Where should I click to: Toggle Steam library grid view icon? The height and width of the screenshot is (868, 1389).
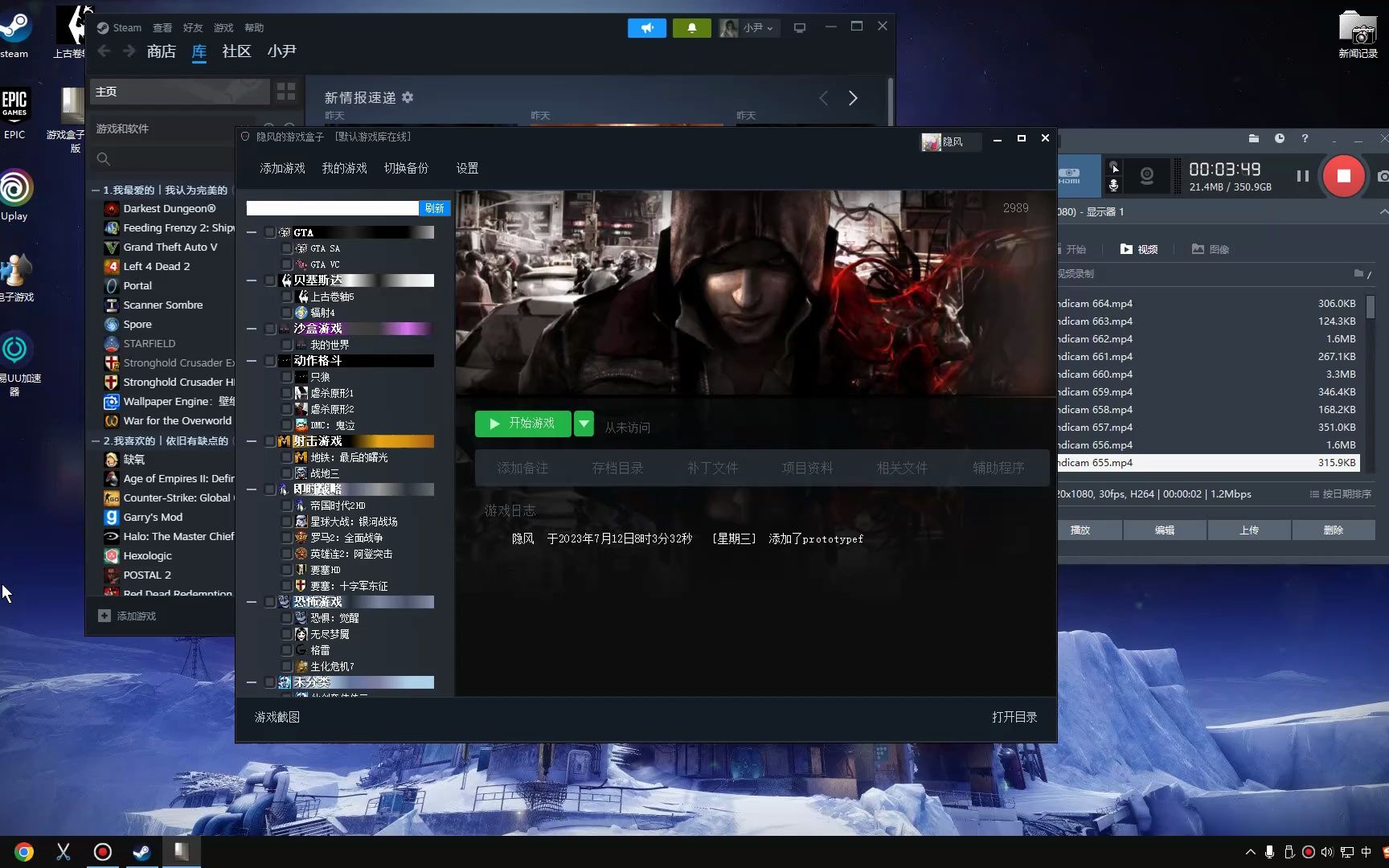click(286, 92)
